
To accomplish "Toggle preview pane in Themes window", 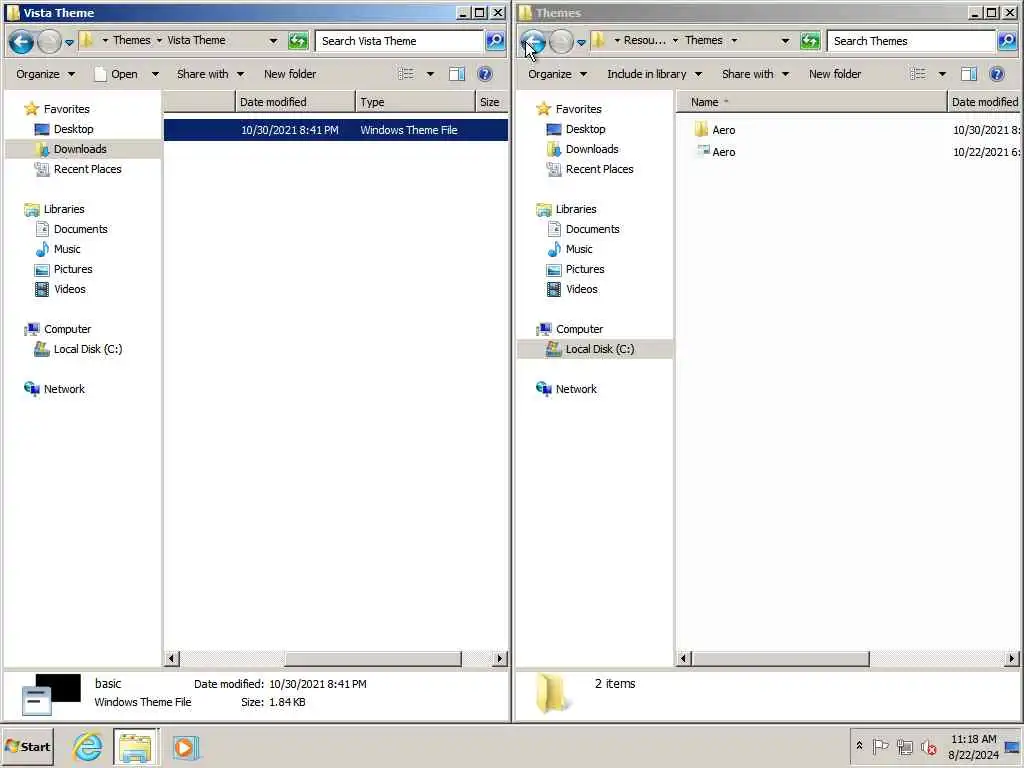I will point(969,74).
